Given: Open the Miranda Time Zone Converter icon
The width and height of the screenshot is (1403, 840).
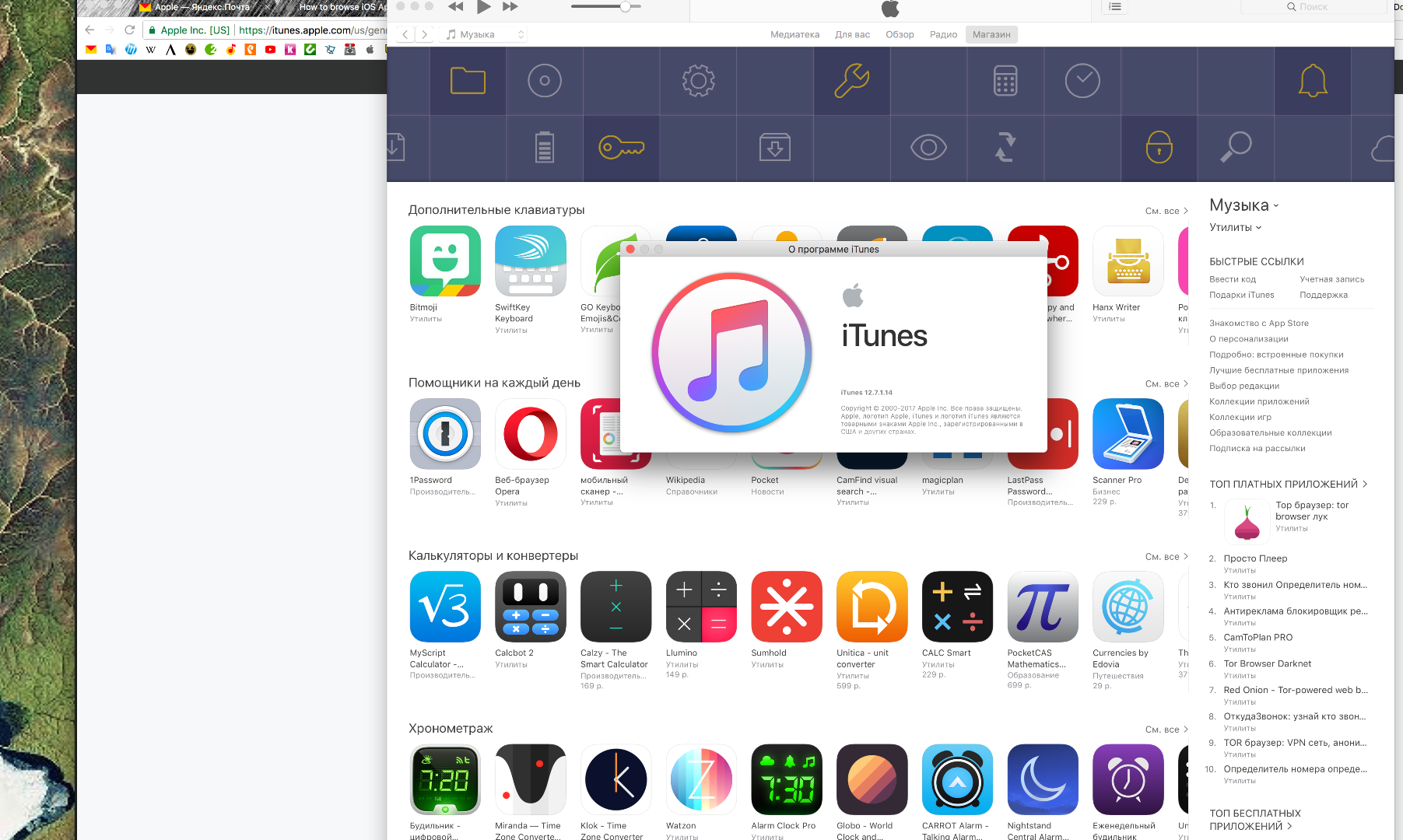Looking at the screenshot, I should [531, 779].
